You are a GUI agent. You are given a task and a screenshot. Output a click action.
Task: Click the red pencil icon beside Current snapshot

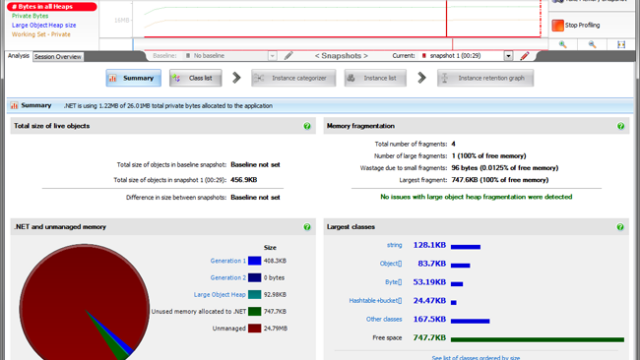[525, 56]
